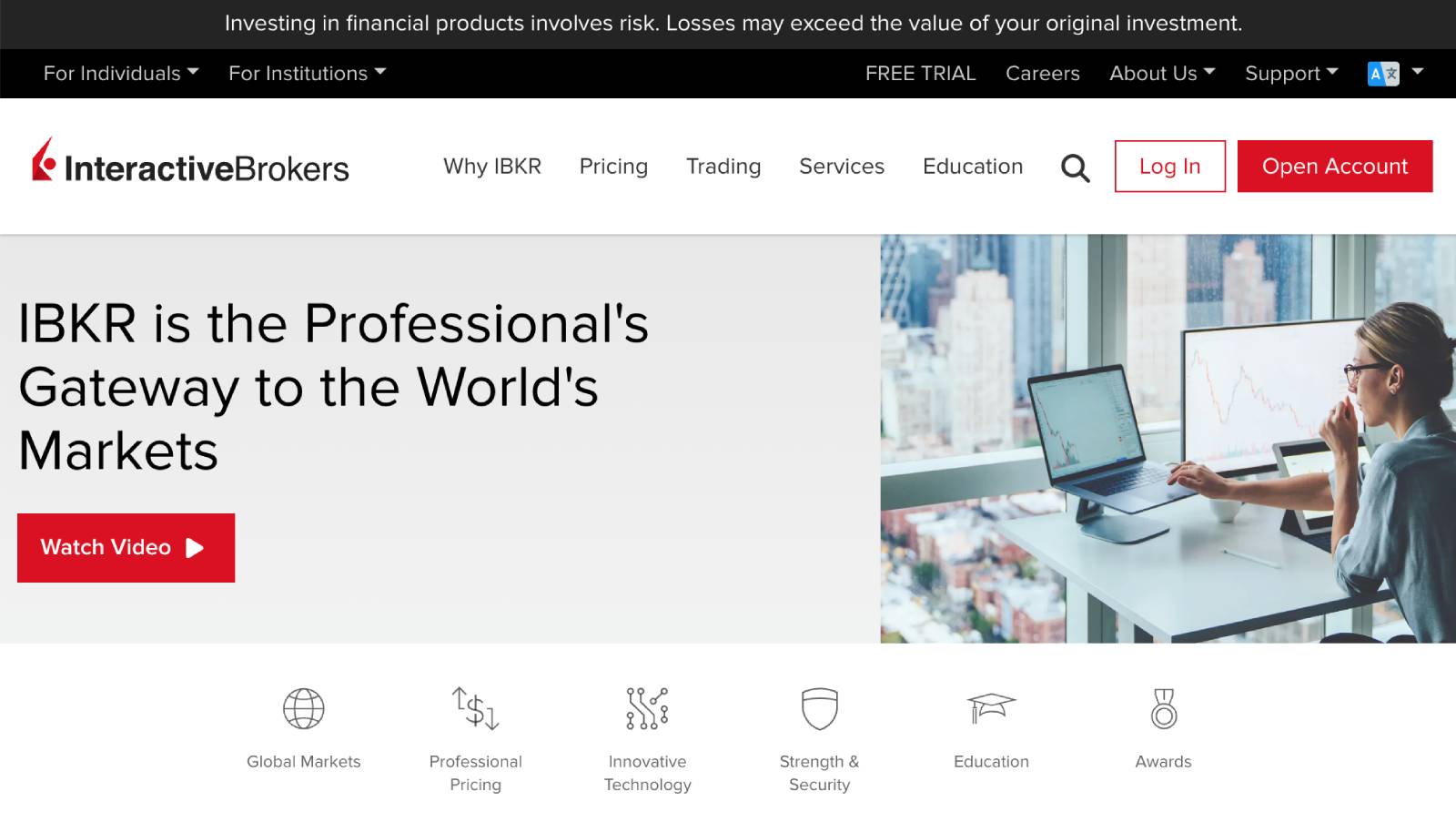
Task: Select the Strength & Security shield icon
Action: (x=819, y=709)
